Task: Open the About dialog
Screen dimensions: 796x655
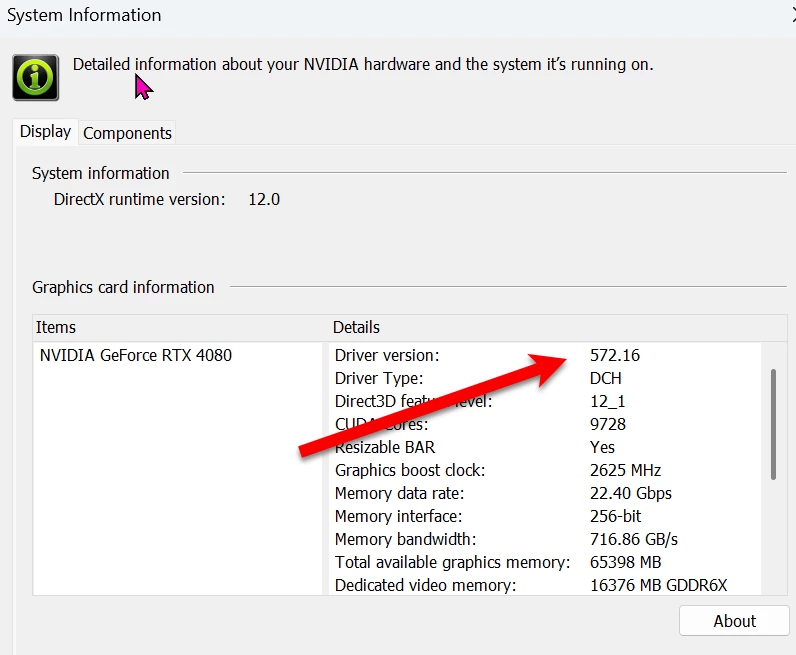Action: click(x=734, y=620)
